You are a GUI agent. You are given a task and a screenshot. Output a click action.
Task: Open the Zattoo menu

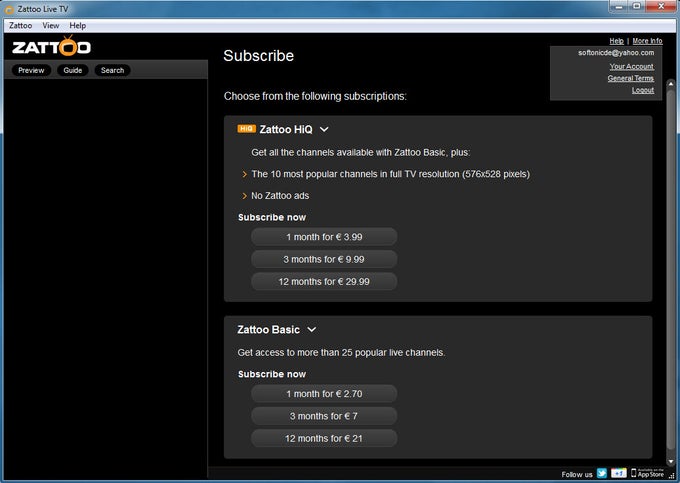point(20,26)
